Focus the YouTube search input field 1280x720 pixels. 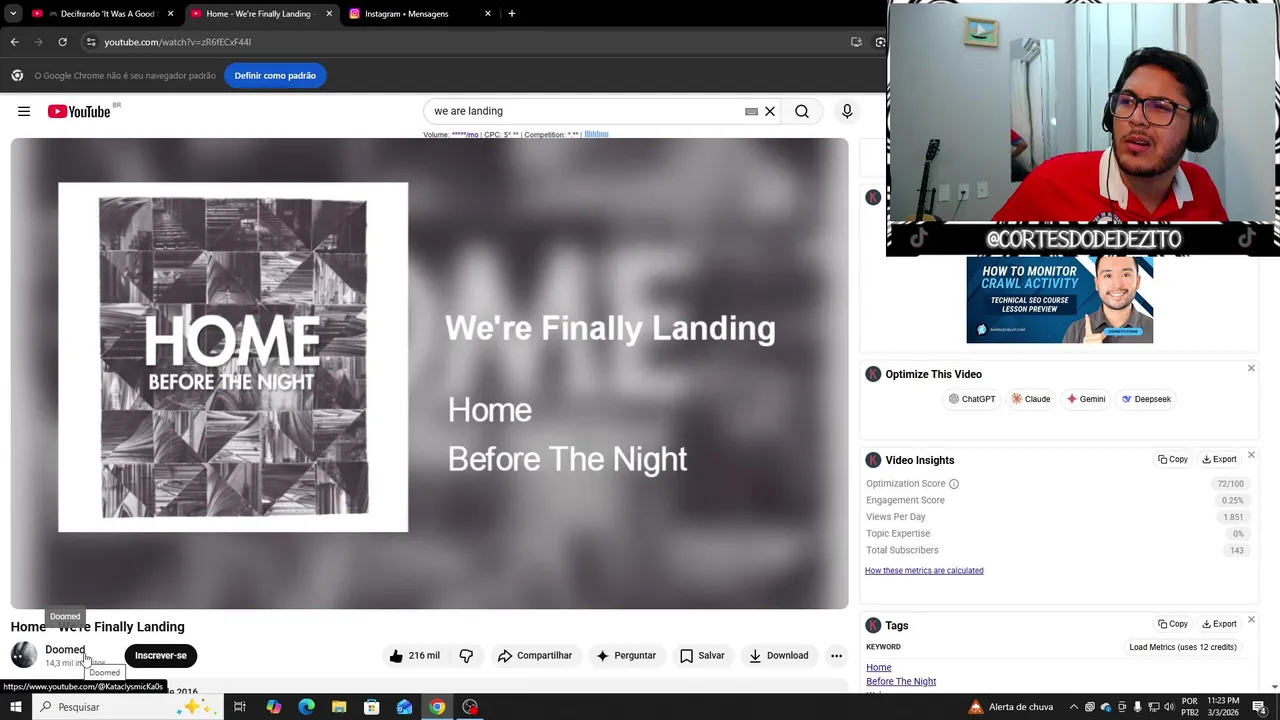pos(585,112)
